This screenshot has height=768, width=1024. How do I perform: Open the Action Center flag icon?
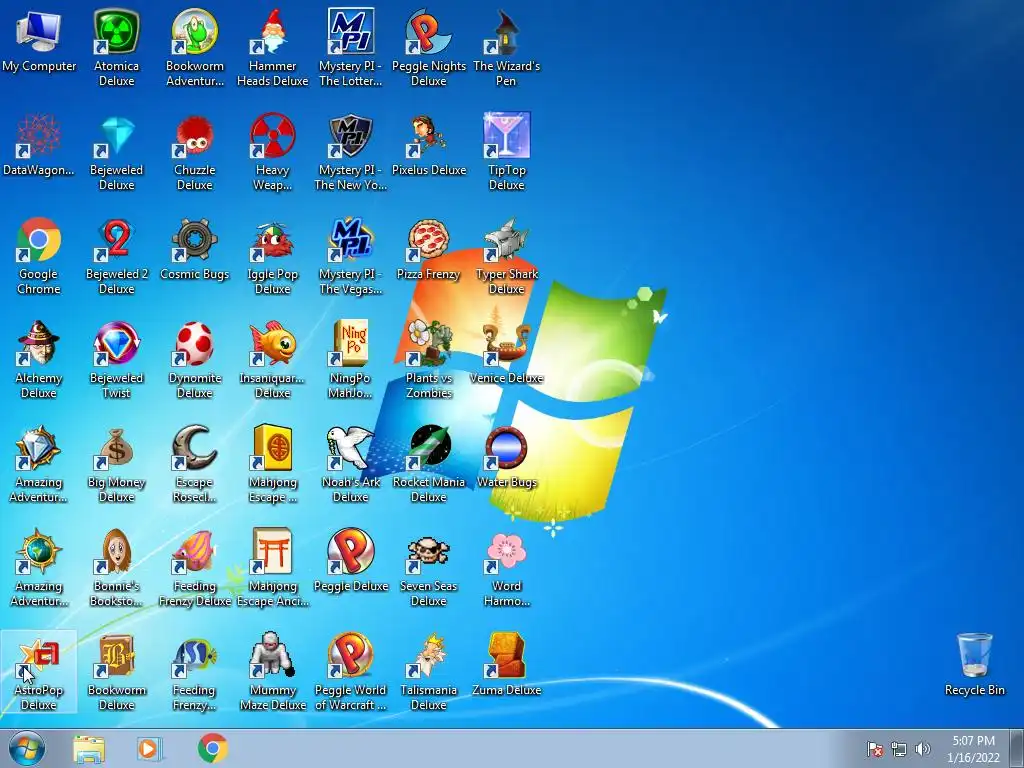click(x=875, y=749)
